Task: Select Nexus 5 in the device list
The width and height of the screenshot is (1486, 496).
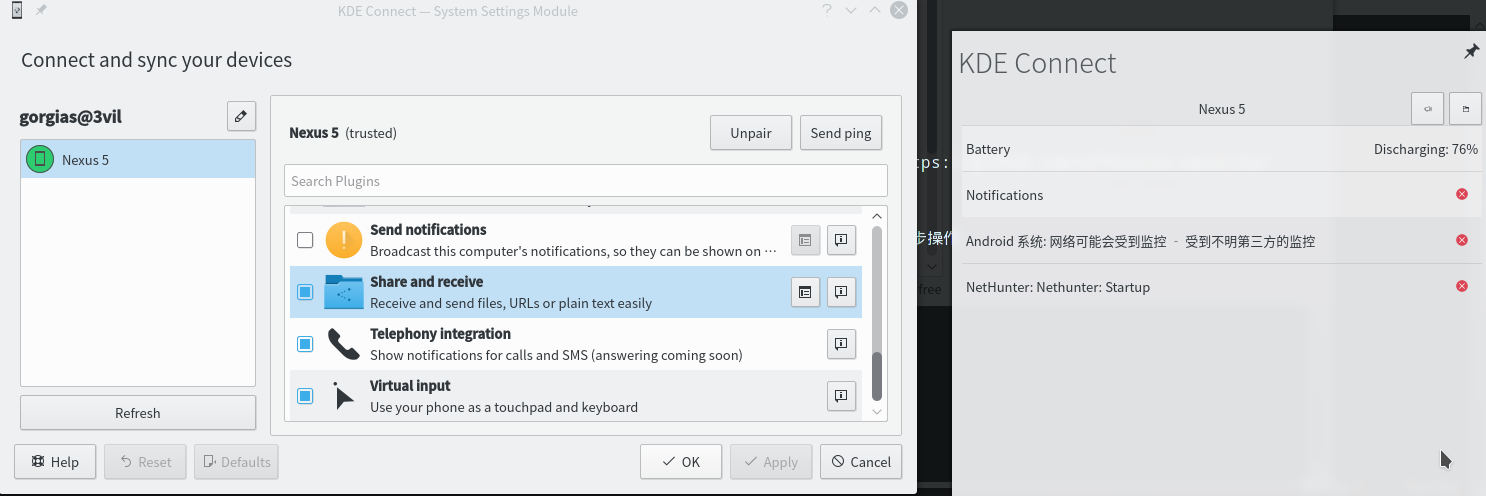Action: pos(138,159)
